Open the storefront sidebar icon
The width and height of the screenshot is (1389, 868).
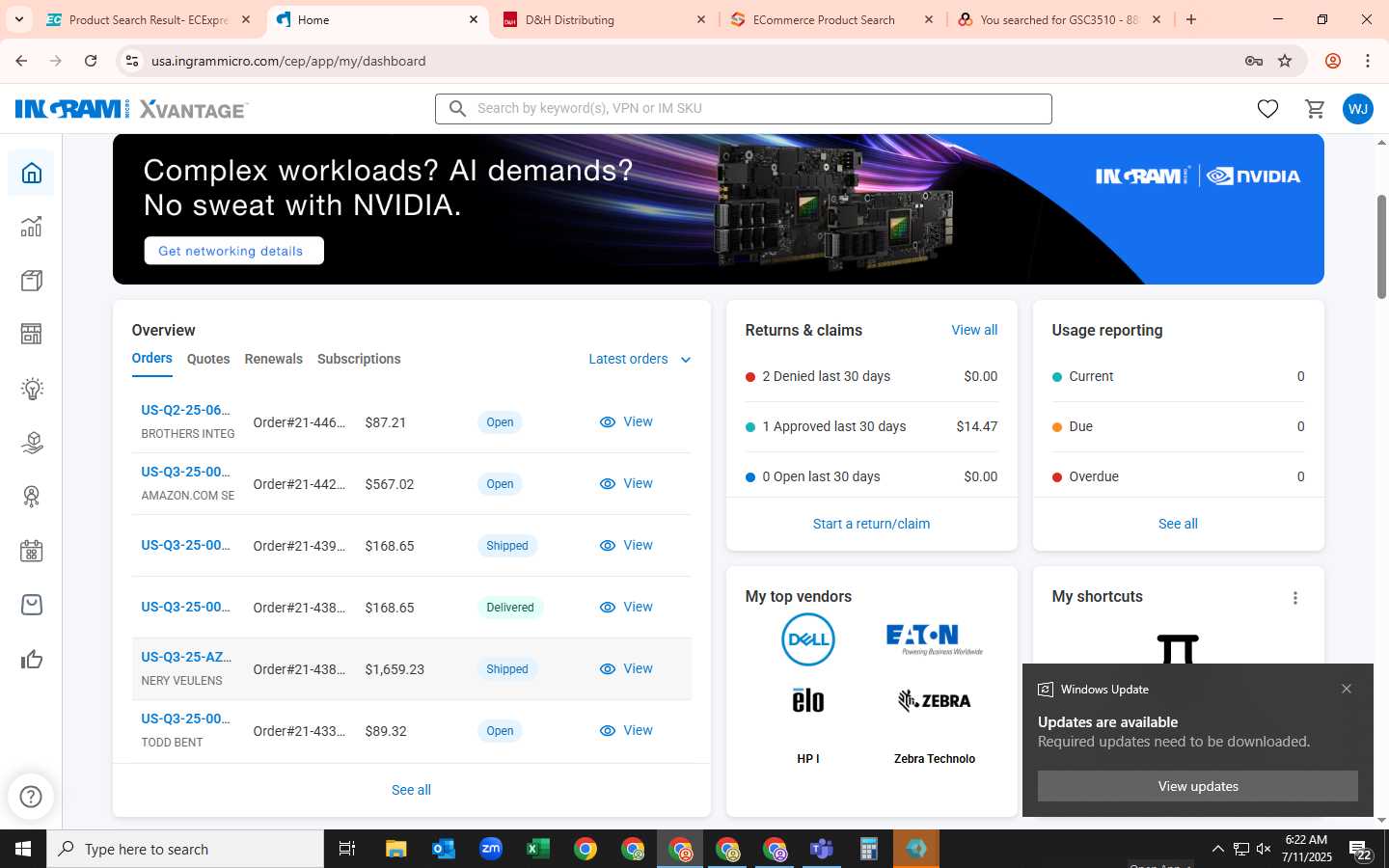[32, 335]
